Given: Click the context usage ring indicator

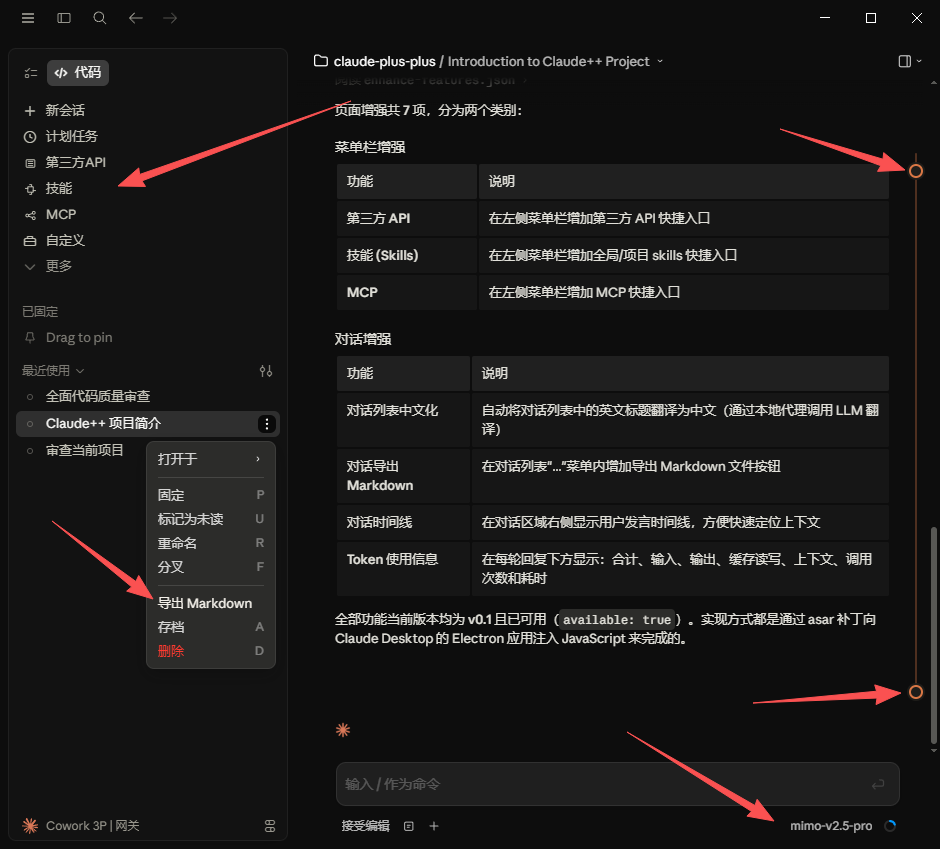Looking at the screenshot, I should click(x=890, y=826).
